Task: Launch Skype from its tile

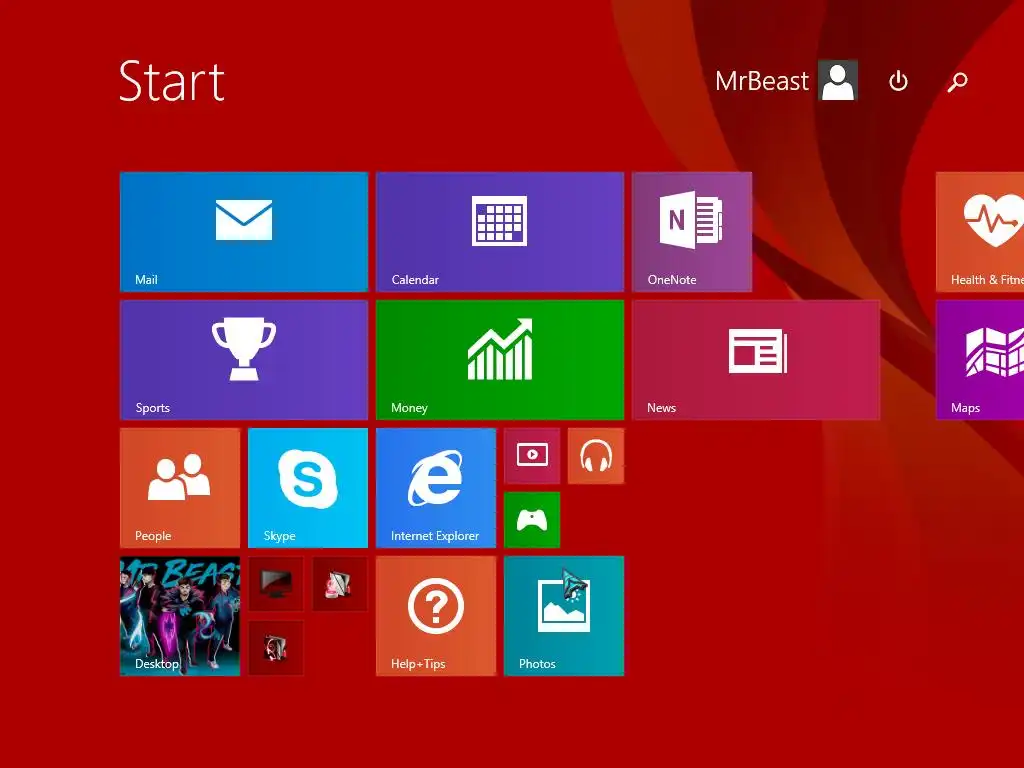Action: pyautogui.click(x=308, y=488)
